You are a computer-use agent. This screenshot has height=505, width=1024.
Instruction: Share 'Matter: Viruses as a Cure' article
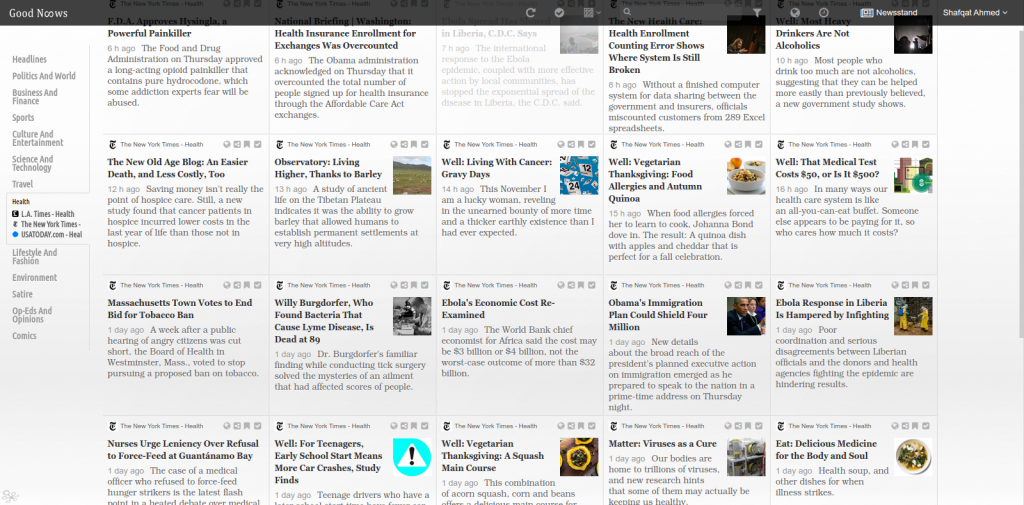[739, 426]
